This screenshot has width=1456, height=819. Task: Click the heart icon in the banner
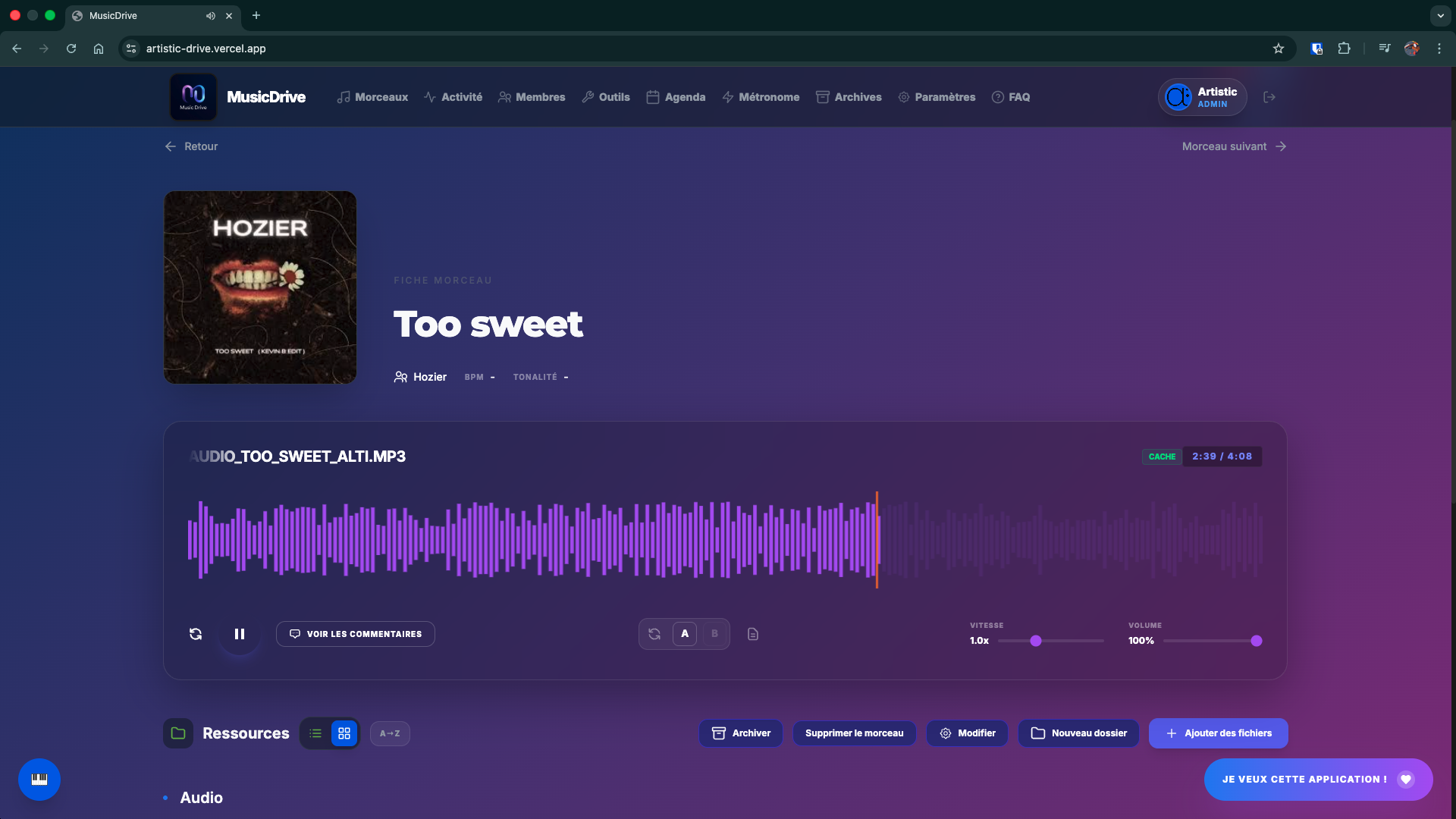pos(1406,780)
